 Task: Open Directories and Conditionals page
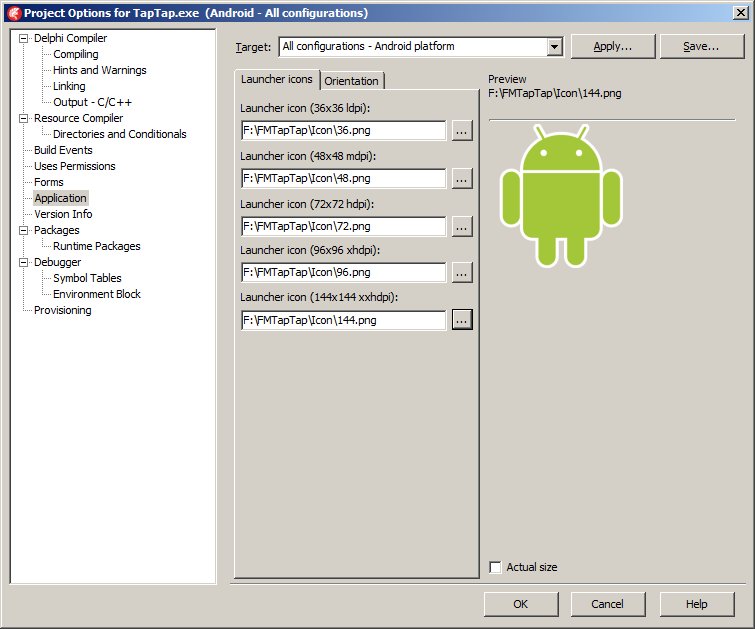[x=119, y=134]
